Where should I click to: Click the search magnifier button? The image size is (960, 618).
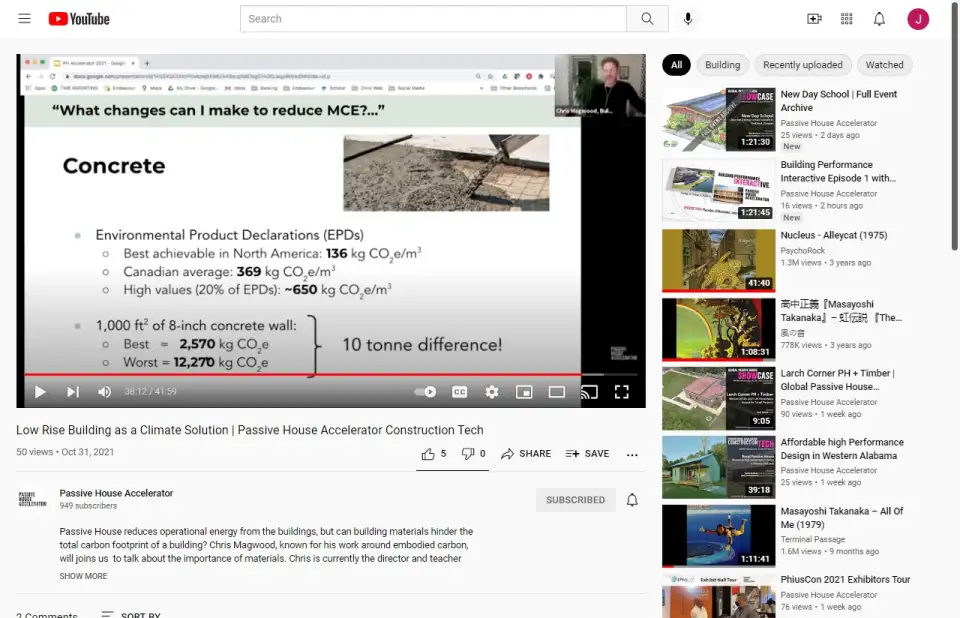click(x=647, y=19)
